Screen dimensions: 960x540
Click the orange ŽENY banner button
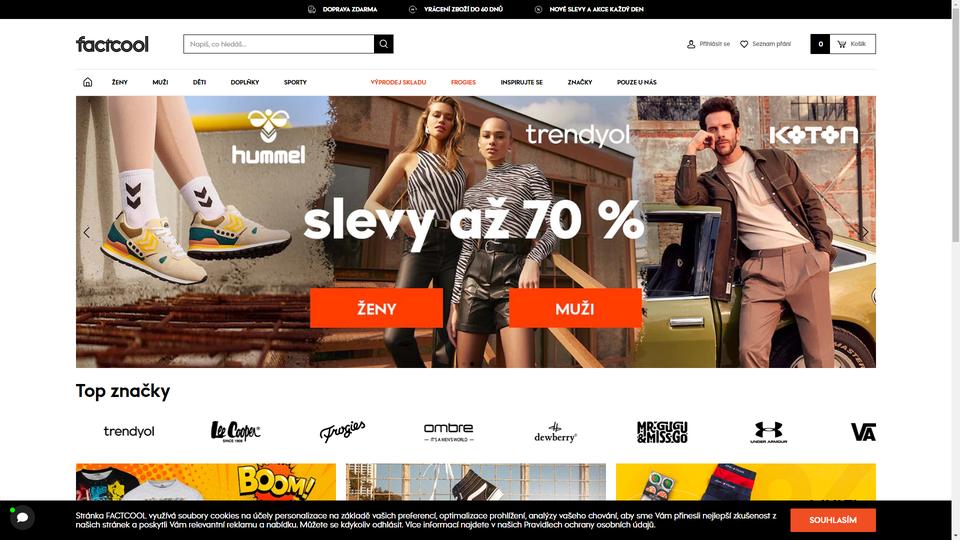(377, 308)
